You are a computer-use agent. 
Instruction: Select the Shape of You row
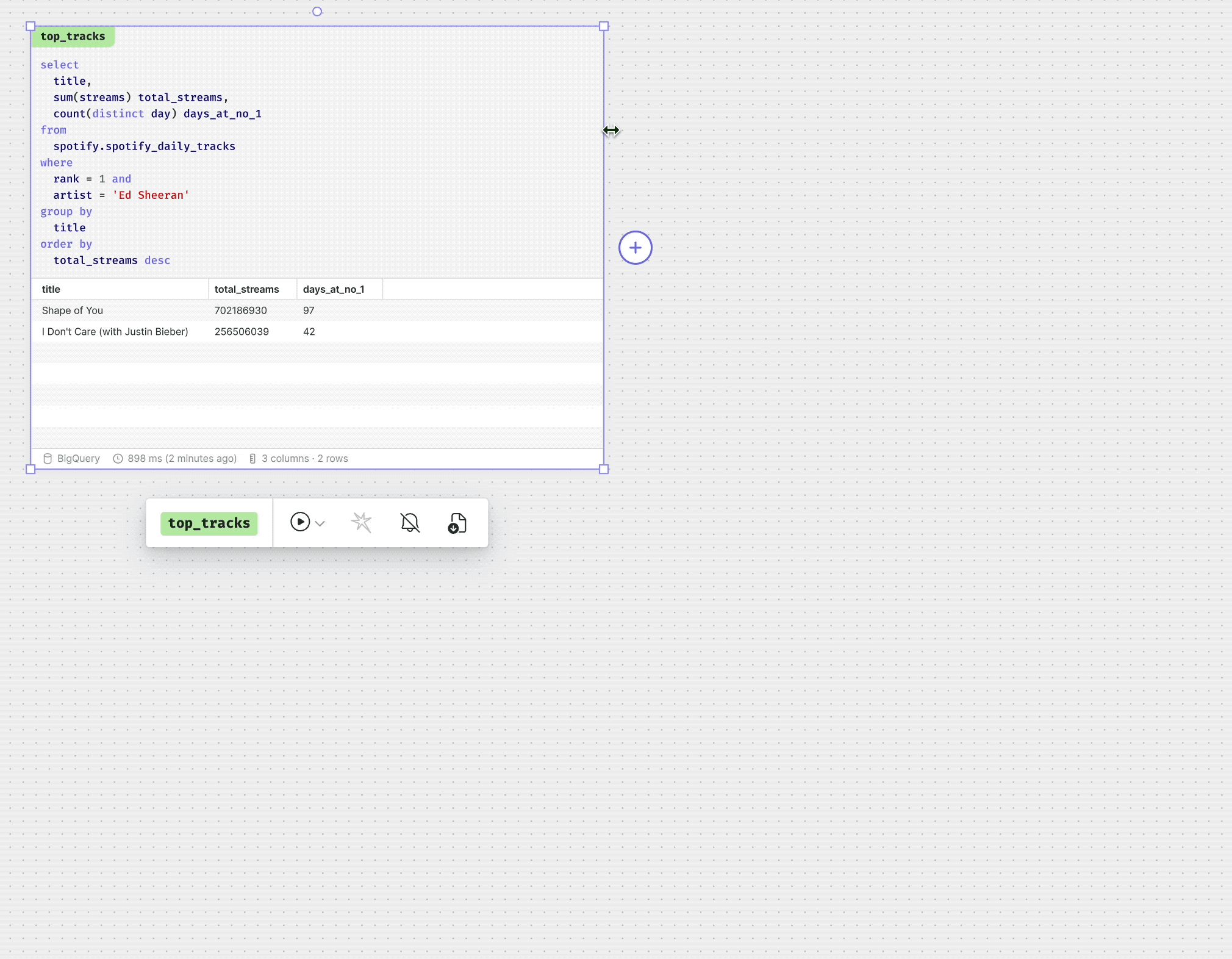[x=73, y=311]
